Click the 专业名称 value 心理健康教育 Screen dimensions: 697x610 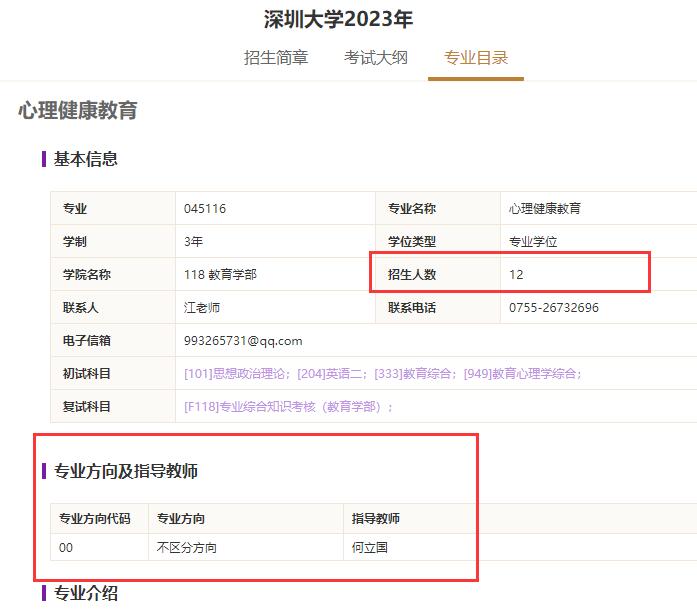[x=545, y=209]
